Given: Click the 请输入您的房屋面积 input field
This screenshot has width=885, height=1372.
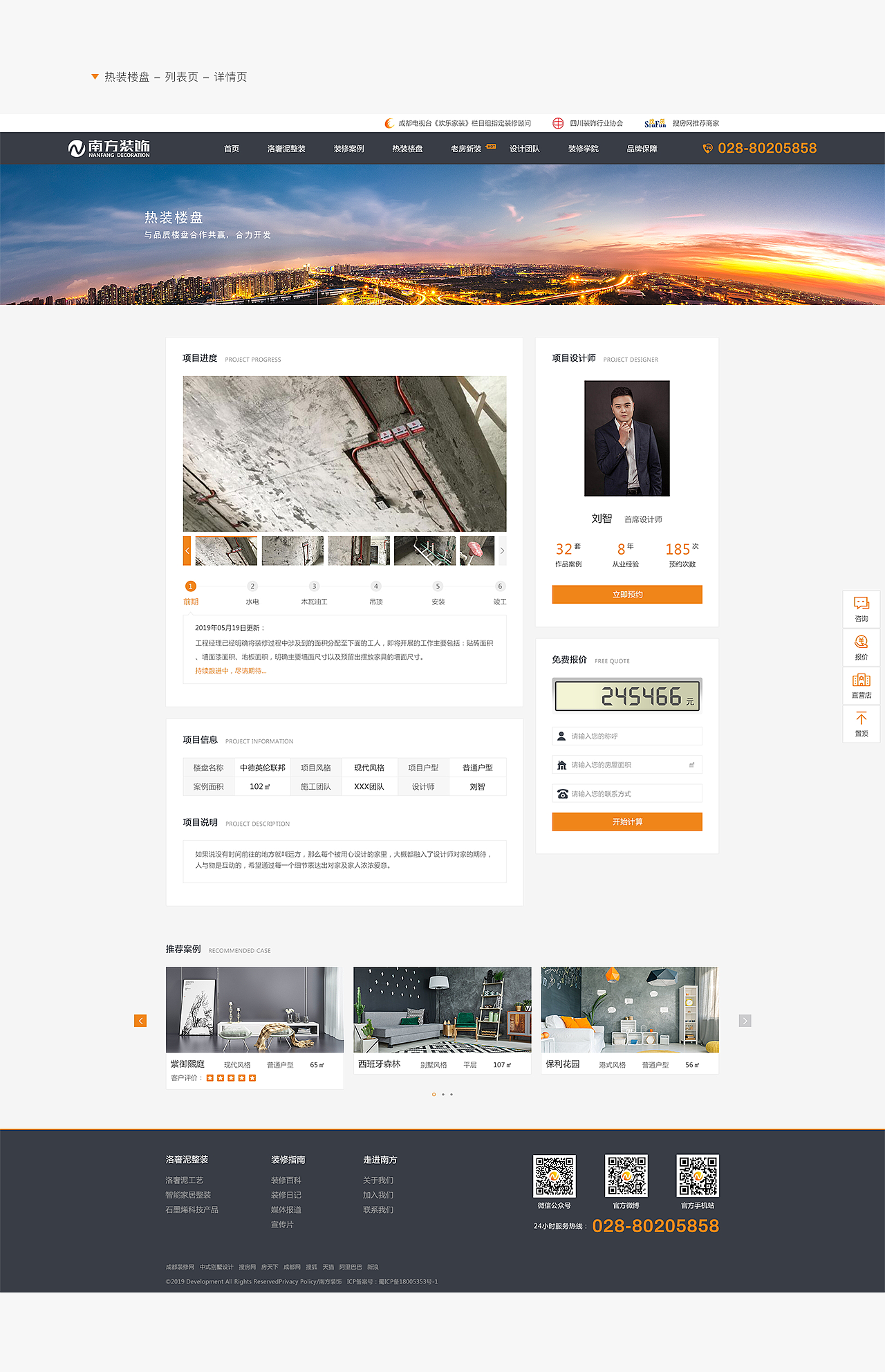Looking at the screenshot, I should point(627,765).
